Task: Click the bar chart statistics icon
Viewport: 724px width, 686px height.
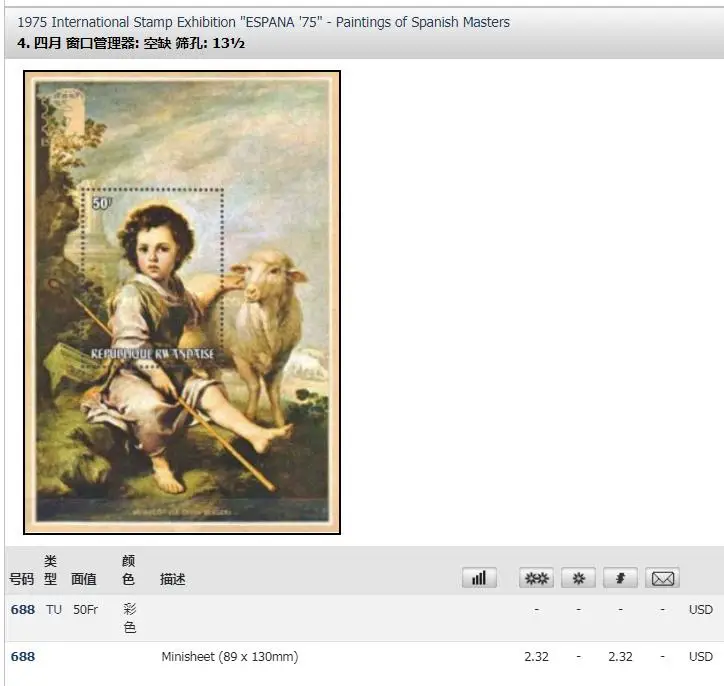Action: 479,578
